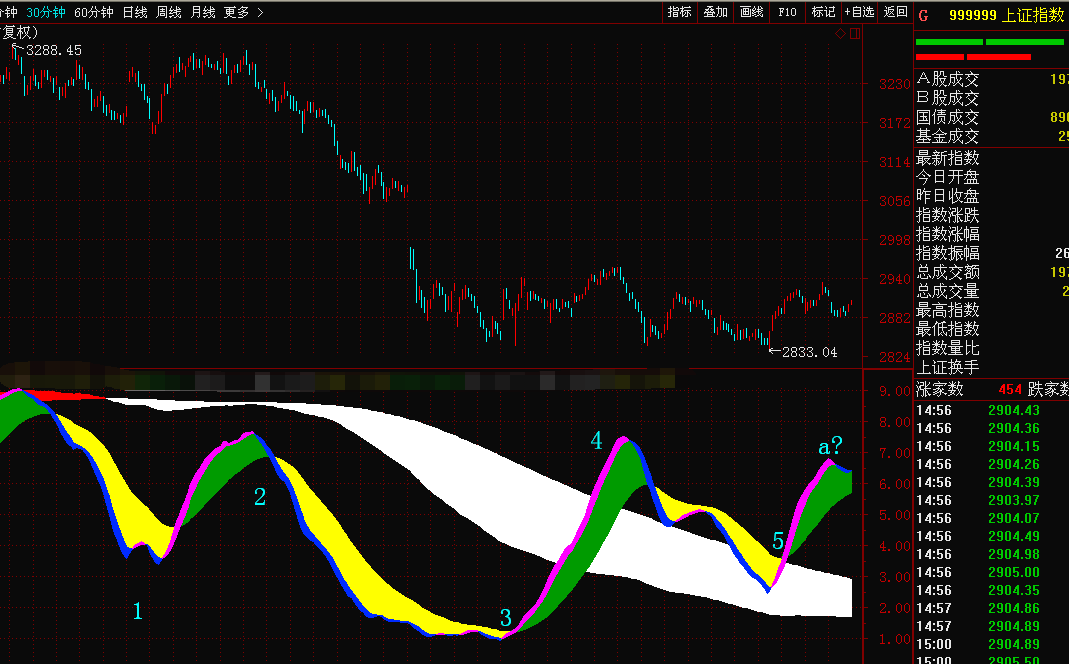The width and height of the screenshot is (1069, 664).
Task: Click the 叠加 overlay button
Action: pos(715,12)
